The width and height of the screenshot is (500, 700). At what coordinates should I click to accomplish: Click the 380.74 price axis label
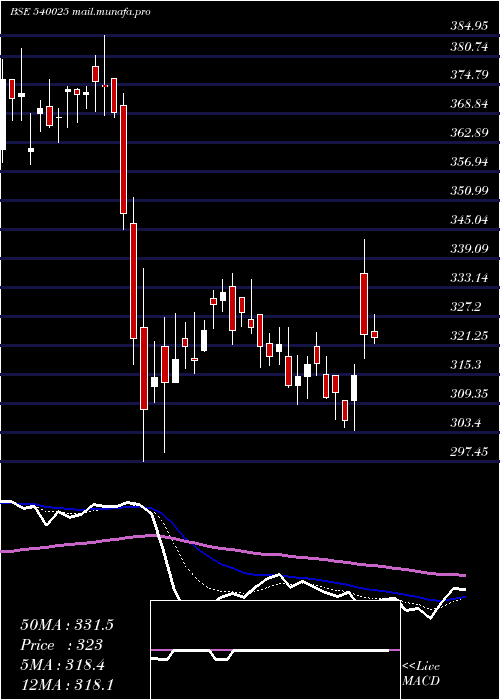click(x=468, y=46)
